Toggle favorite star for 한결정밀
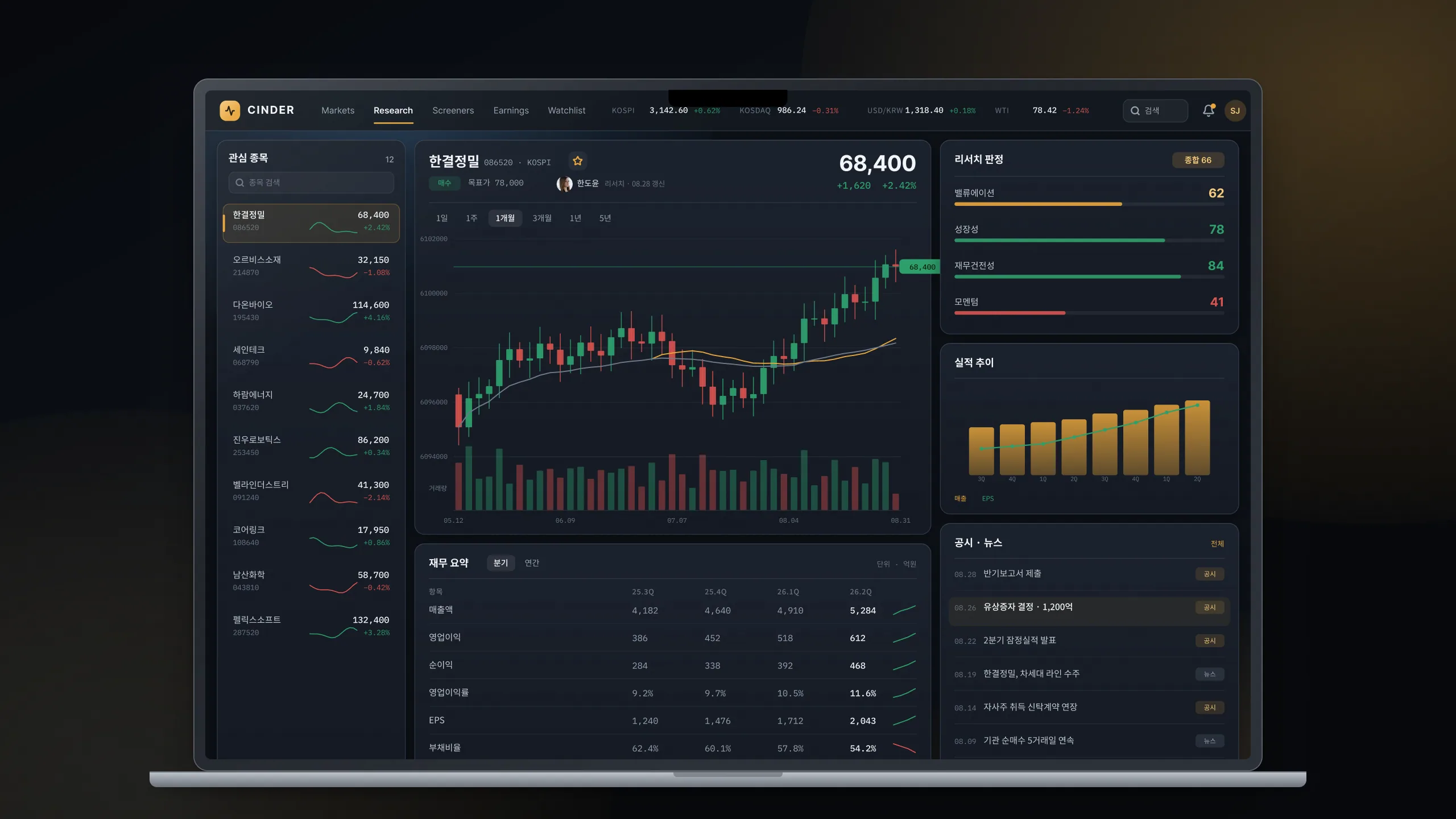 click(x=577, y=161)
